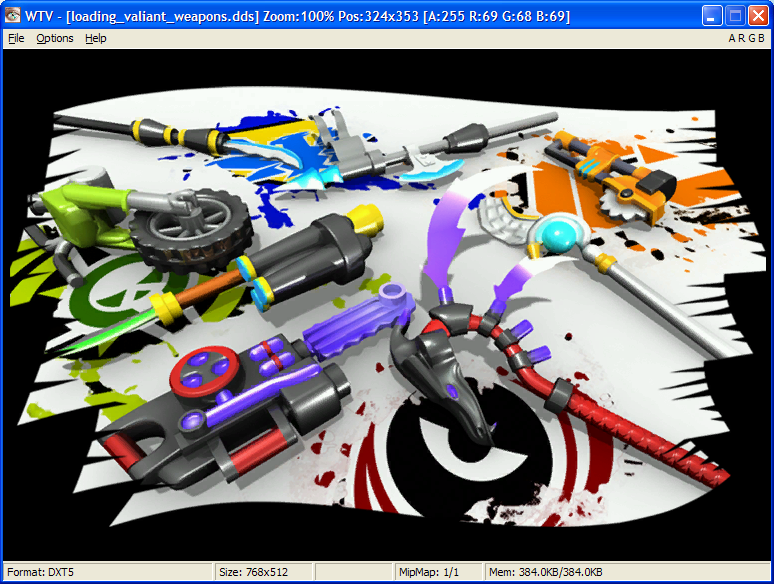Click the title bar text loading_valiant_weapons.dds
Image resolution: width=774 pixels, height=584 pixels.
click(162, 16)
